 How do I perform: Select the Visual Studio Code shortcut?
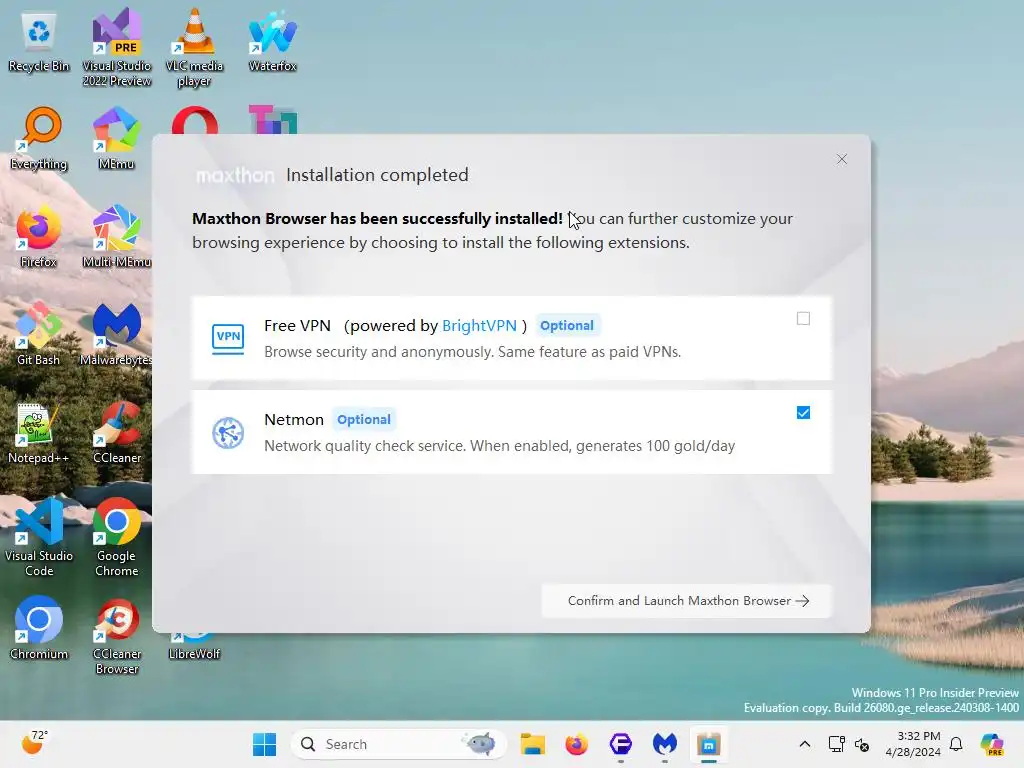[x=39, y=538]
